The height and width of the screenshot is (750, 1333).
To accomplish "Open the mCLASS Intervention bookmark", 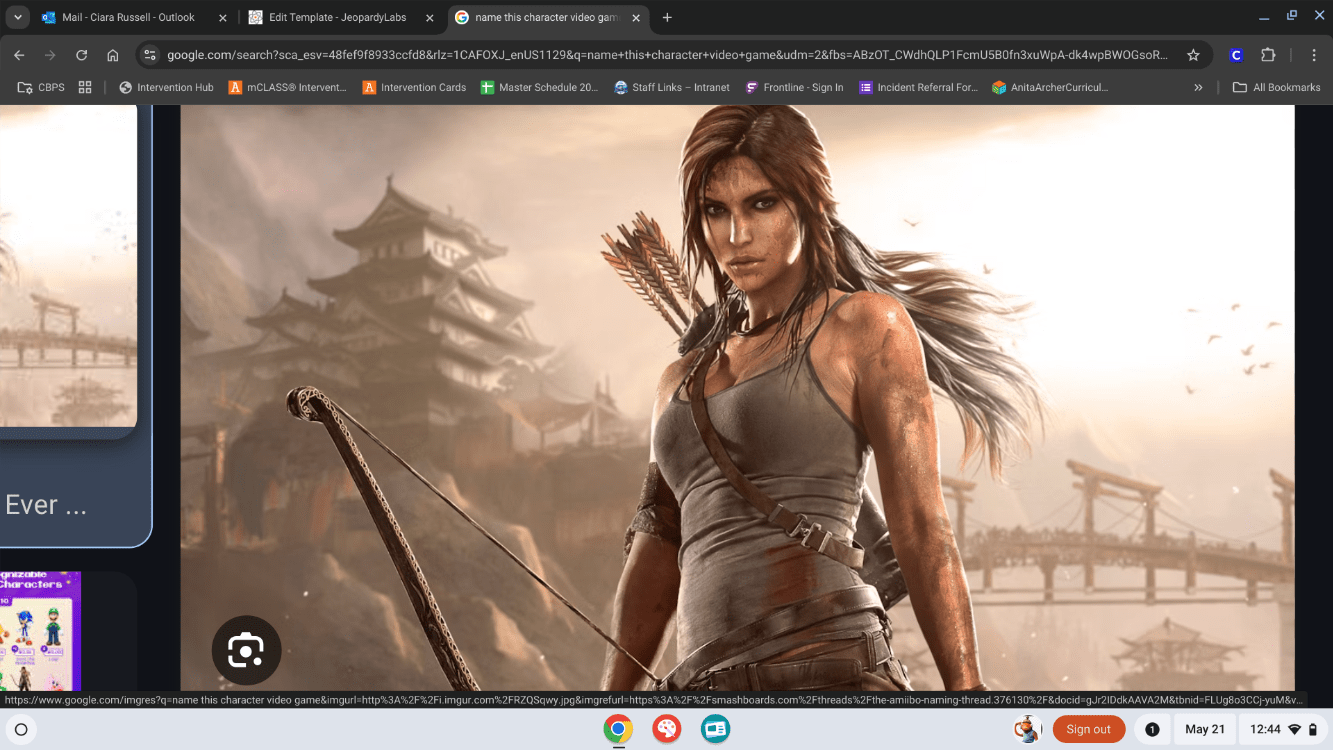I will [288, 87].
